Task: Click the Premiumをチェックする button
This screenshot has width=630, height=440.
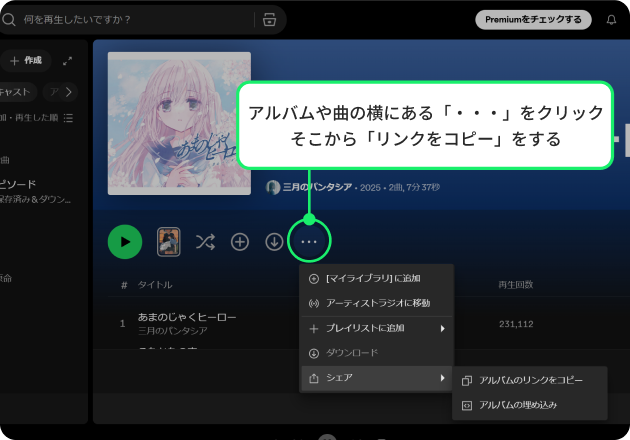Action: 533,19
